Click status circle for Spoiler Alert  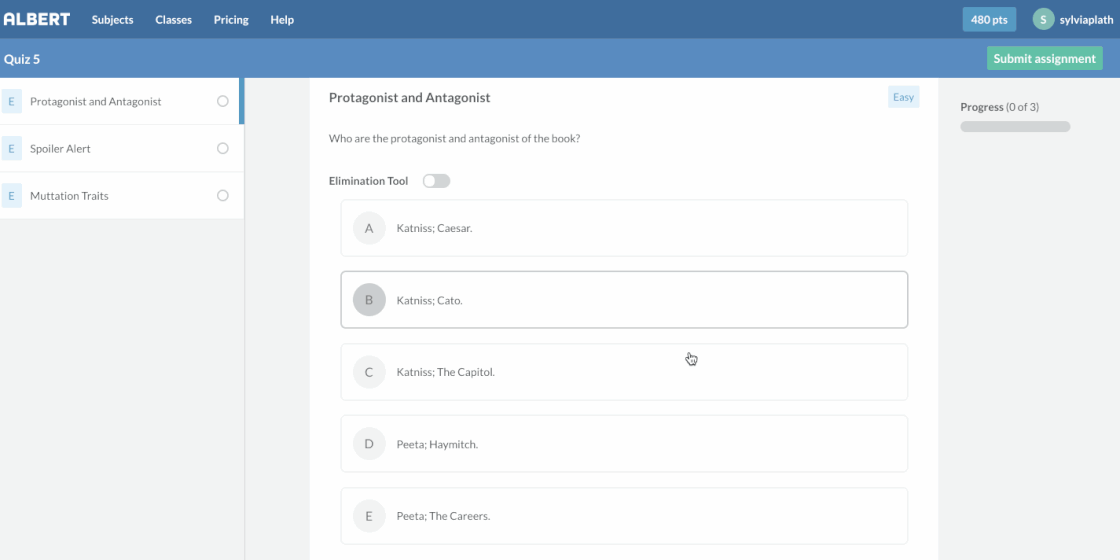coord(222,149)
